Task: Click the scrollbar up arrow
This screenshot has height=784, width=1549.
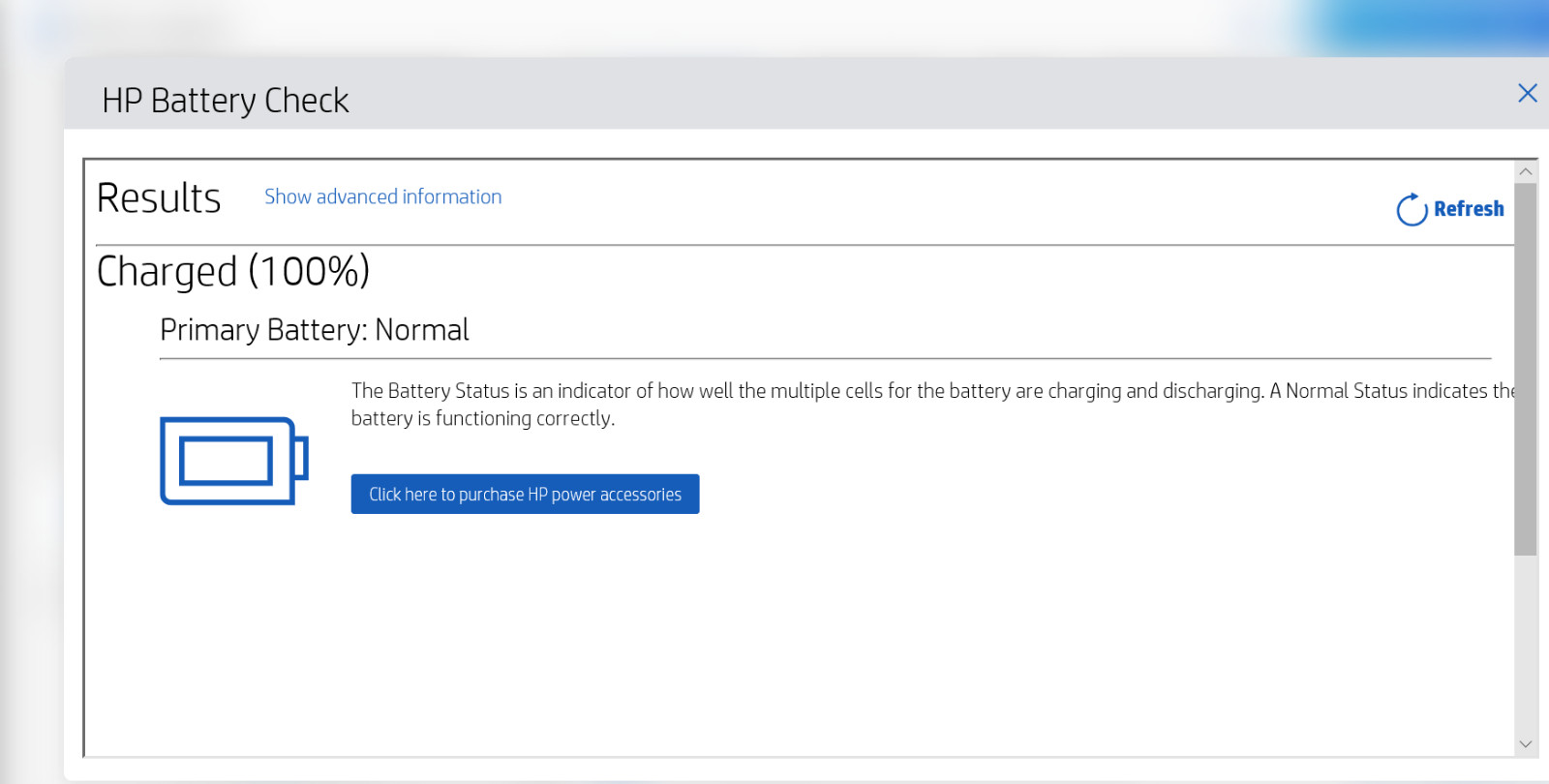Action: coord(1526,171)
